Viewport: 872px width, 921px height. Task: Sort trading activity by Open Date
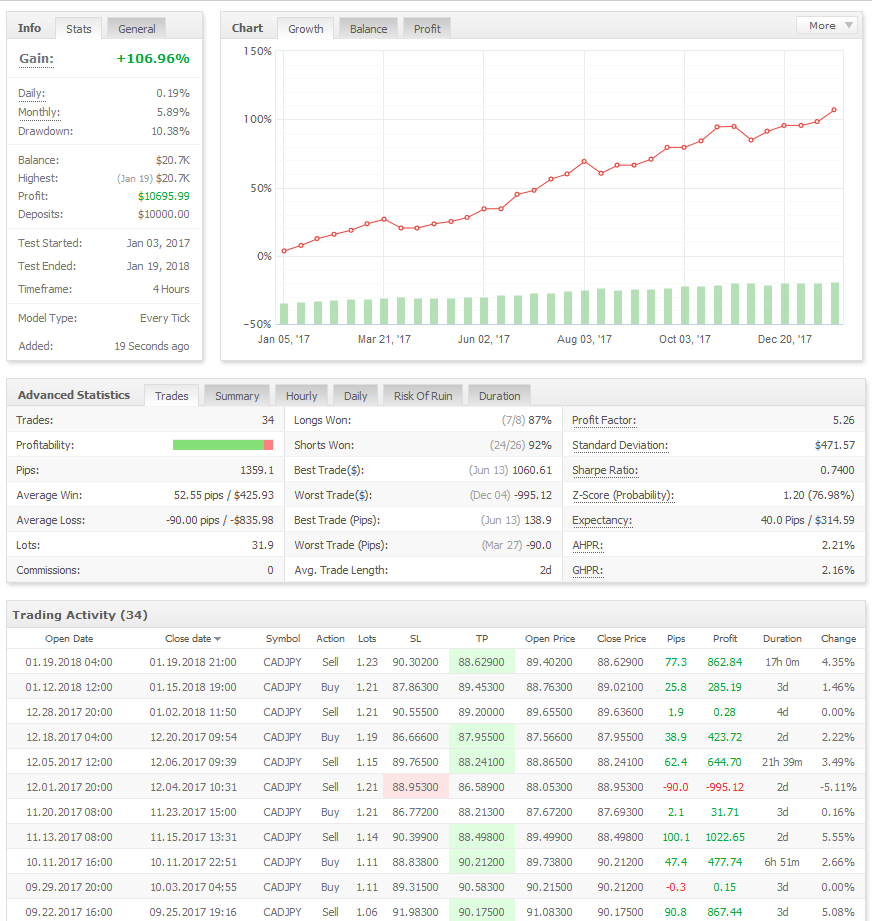69,638
